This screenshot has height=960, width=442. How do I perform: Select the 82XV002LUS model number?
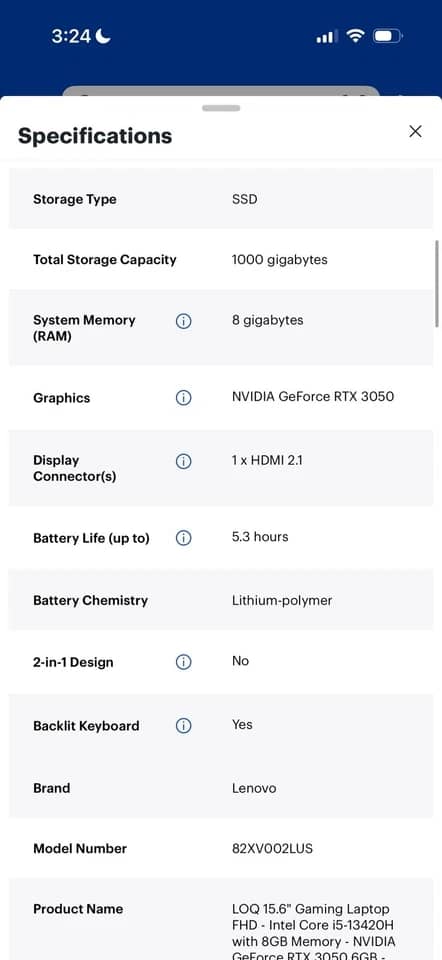[x=272, y=849]
